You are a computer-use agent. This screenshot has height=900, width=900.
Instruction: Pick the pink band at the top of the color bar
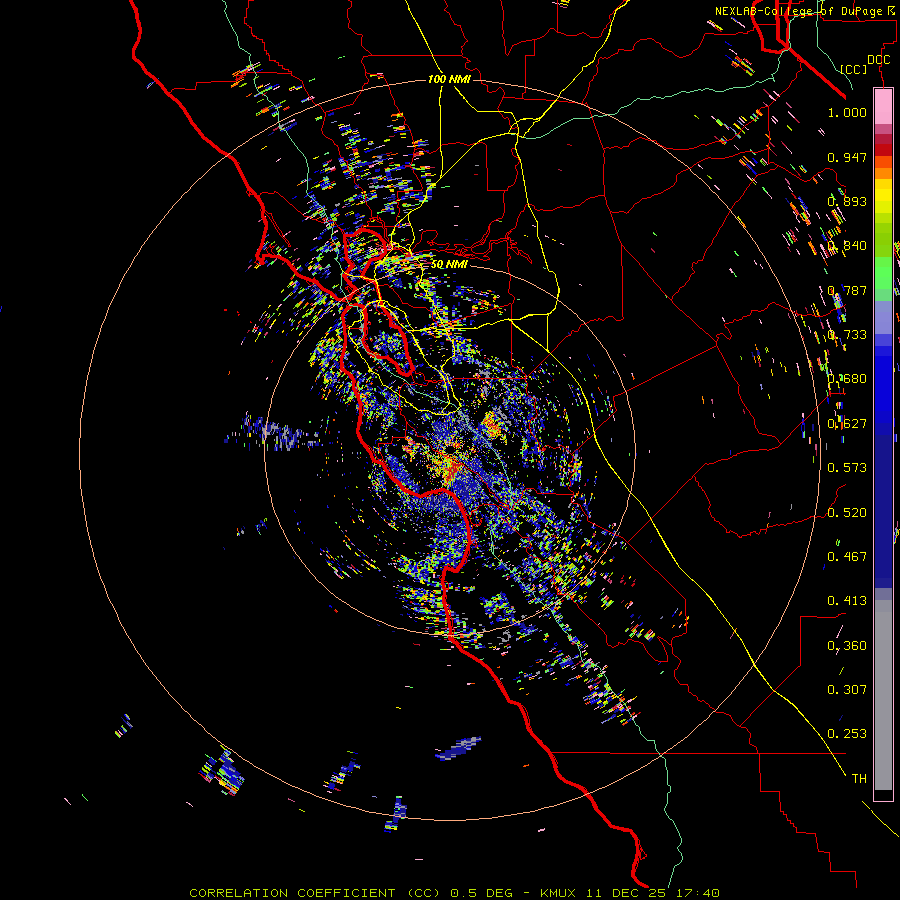[x=883, y=107]
